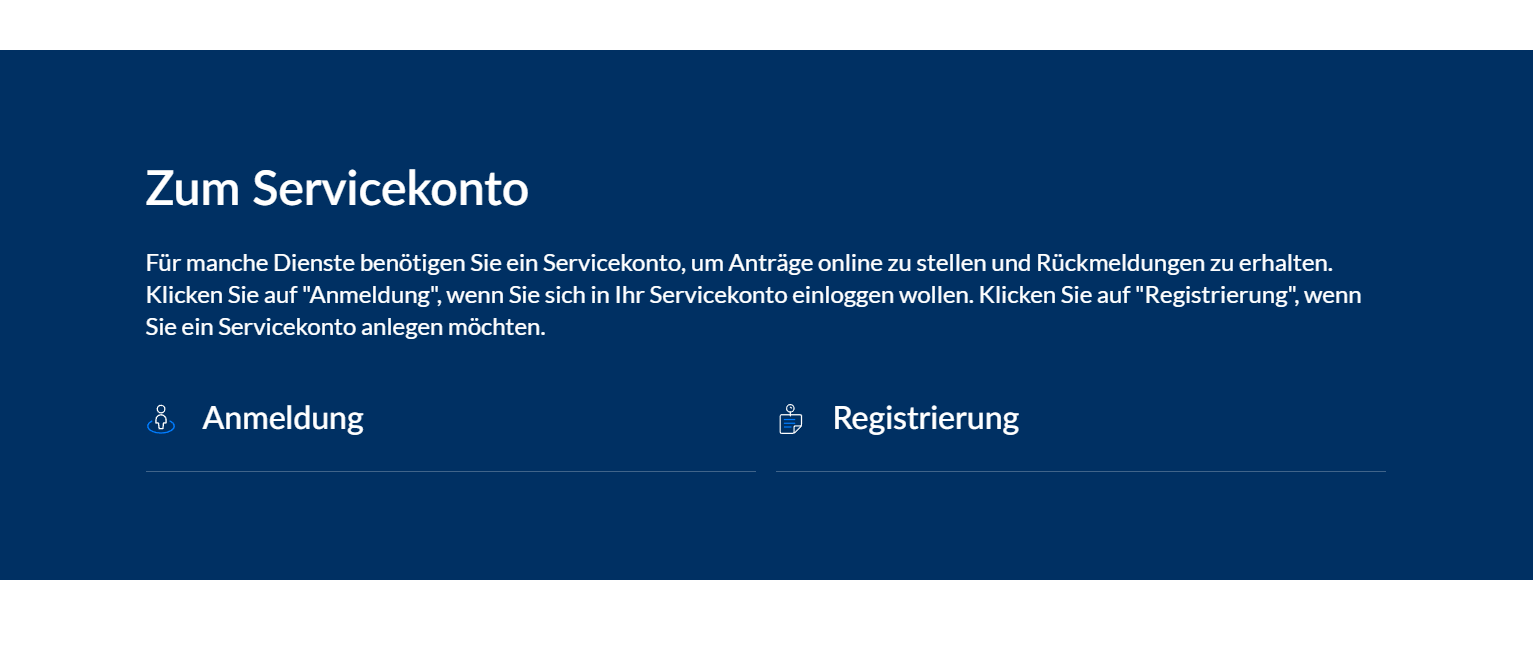Click the document icon beside Registrierung

coord(791,419)
